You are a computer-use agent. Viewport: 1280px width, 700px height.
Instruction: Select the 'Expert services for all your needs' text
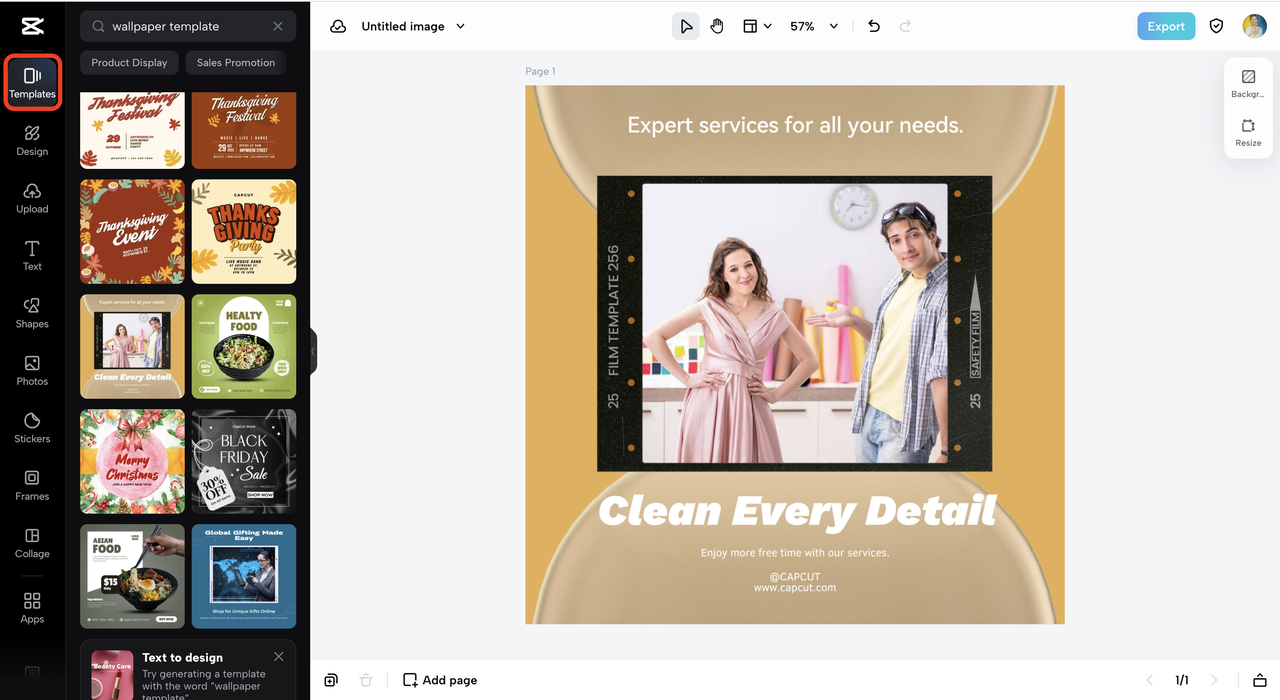click(x=795, y=125)
